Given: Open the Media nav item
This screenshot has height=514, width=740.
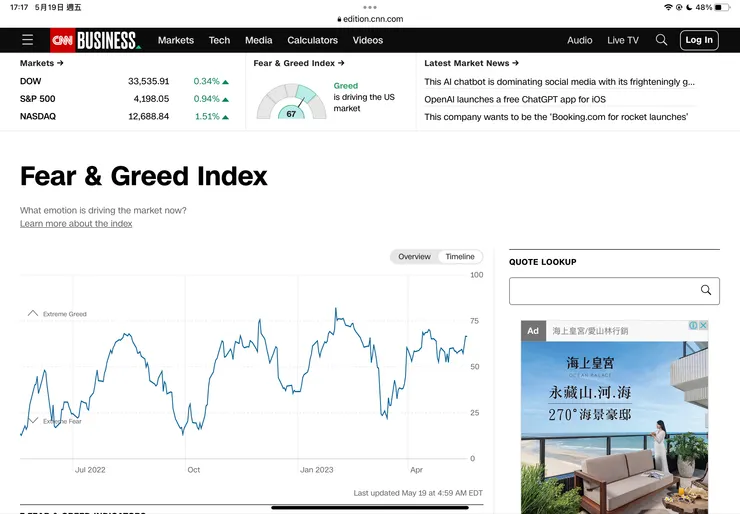Looking at the screenshot, I should point(259,40).
